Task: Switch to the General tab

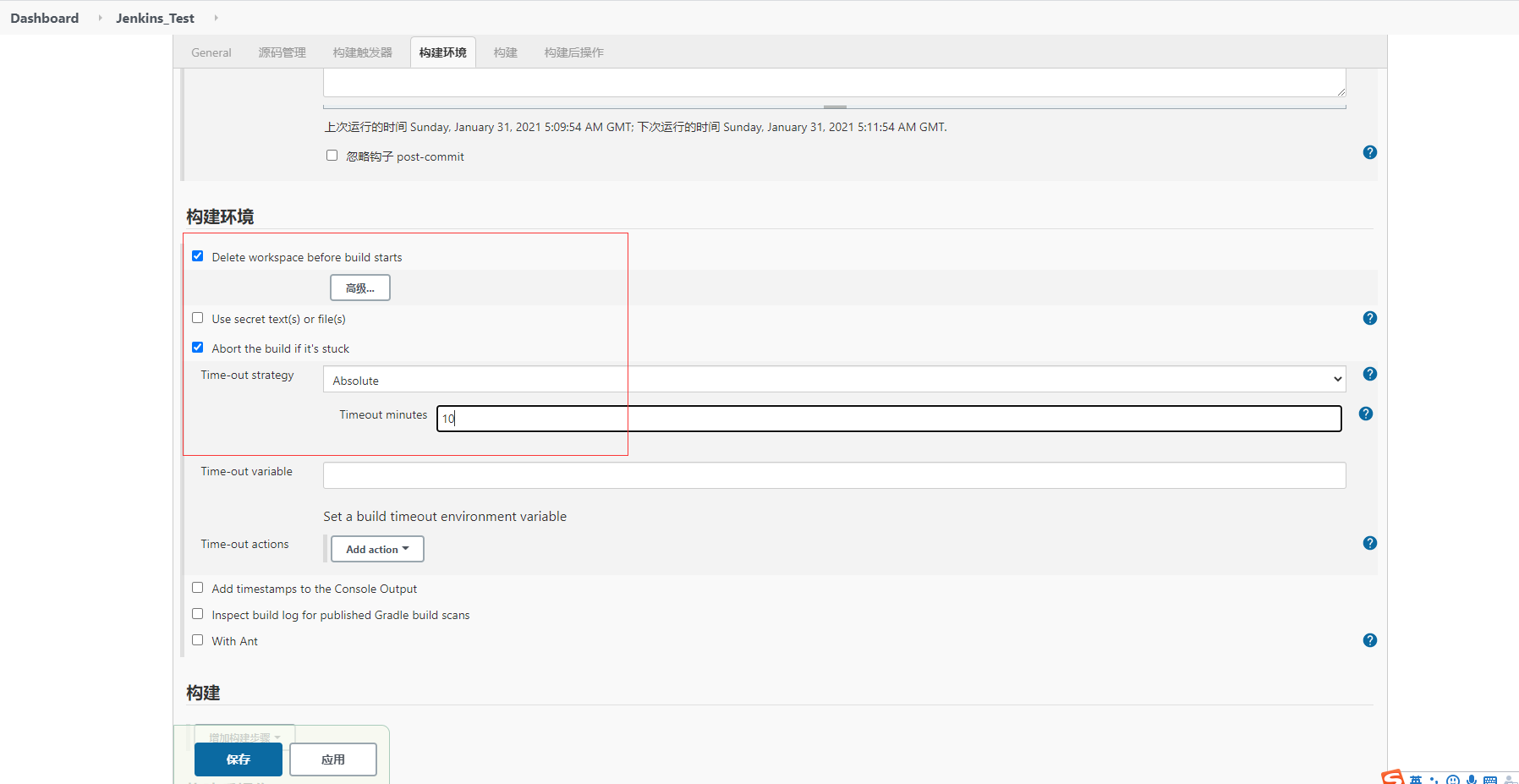Action: [211, 52]
